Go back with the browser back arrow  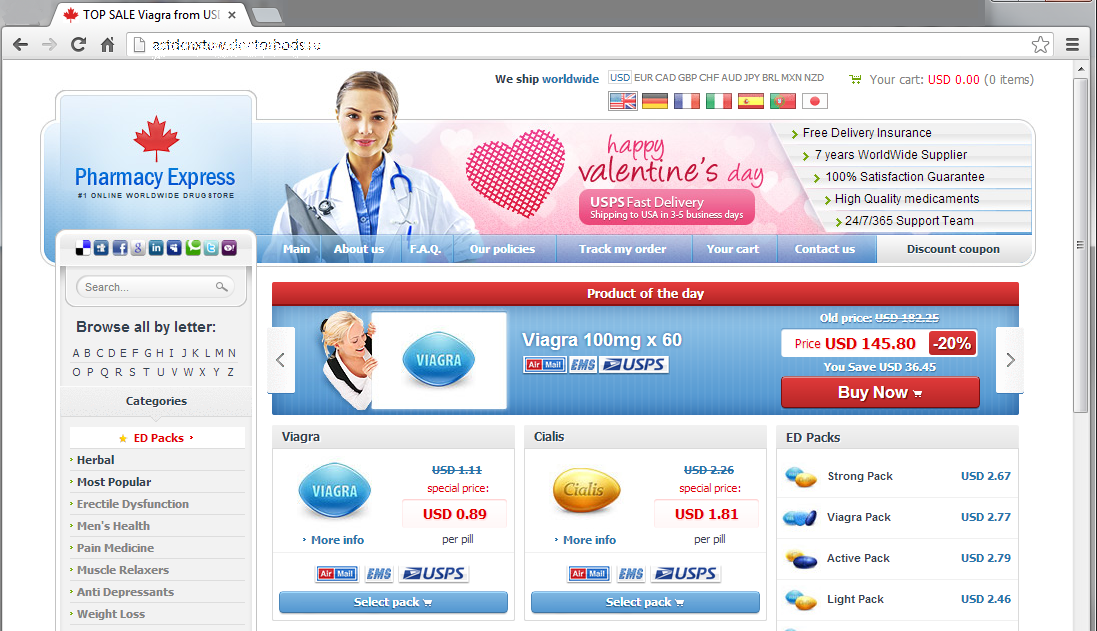click(20, 45)
